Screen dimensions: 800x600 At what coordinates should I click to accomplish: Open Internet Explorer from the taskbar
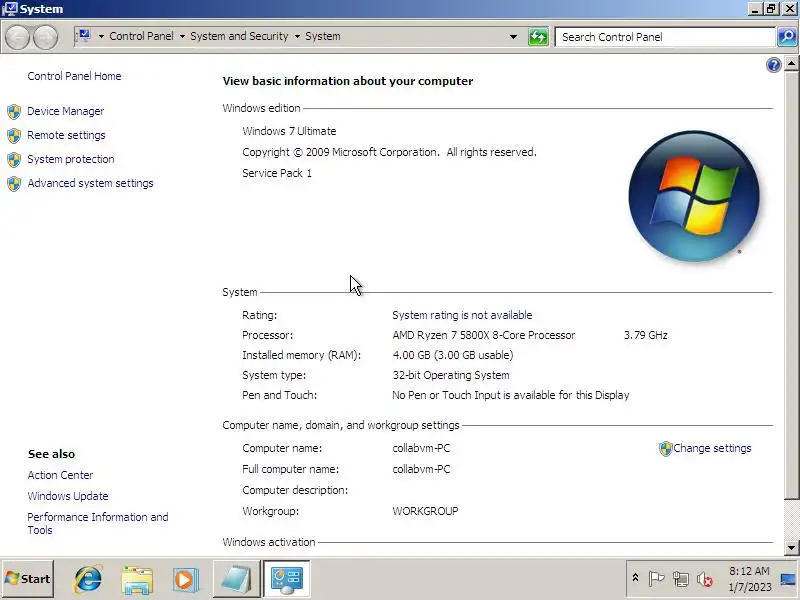(88, 579)
